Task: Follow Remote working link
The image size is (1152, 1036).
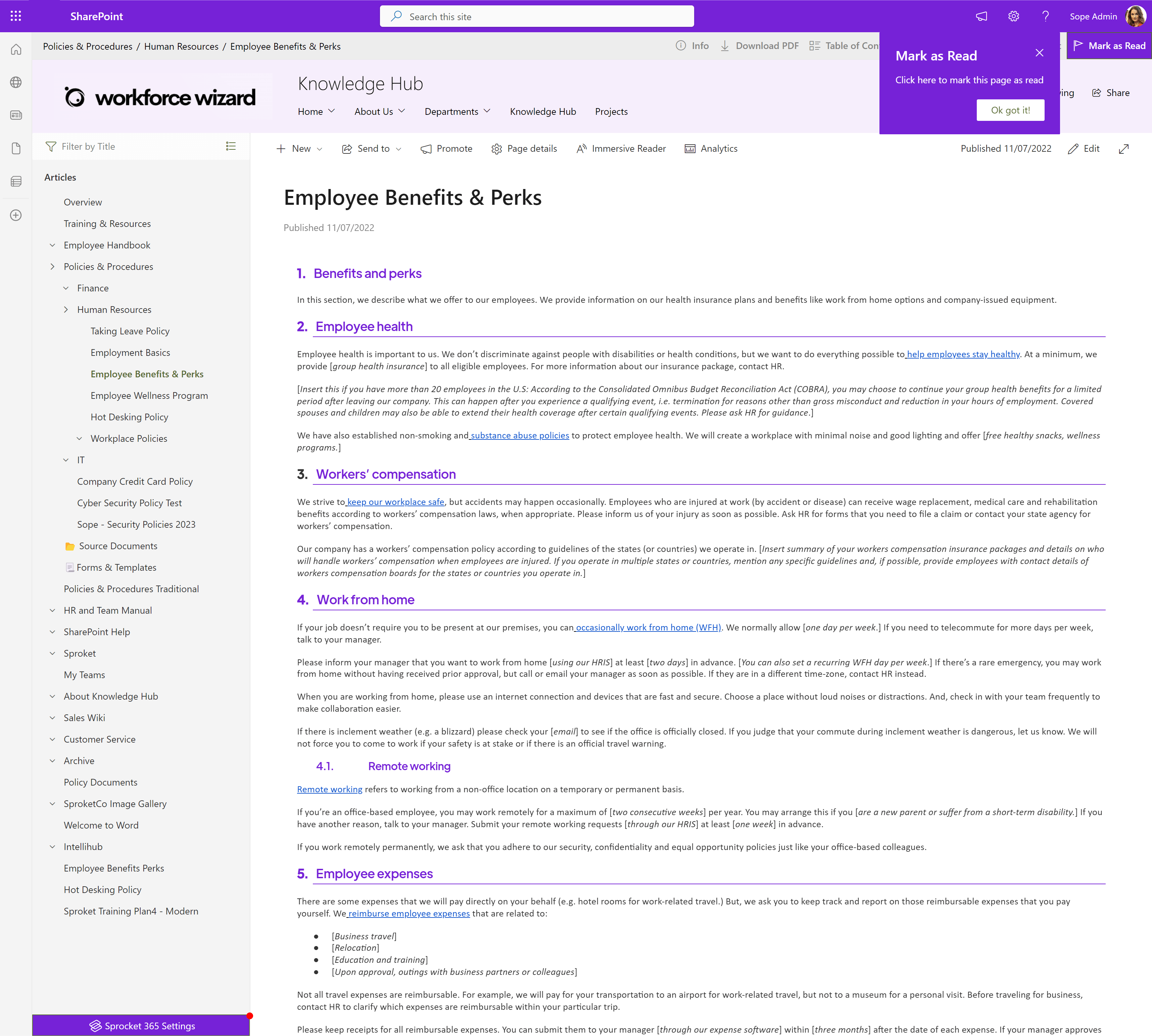Action: pos(330,790)
